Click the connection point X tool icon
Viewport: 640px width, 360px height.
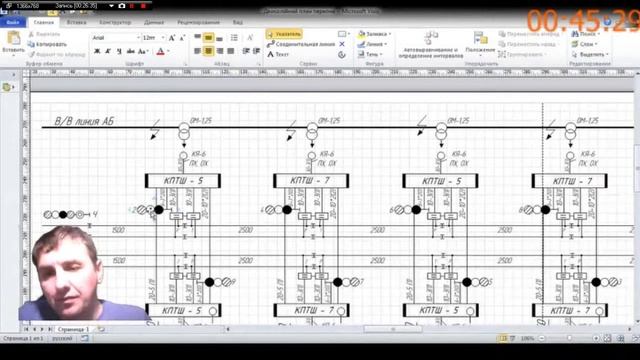(342, 44)
